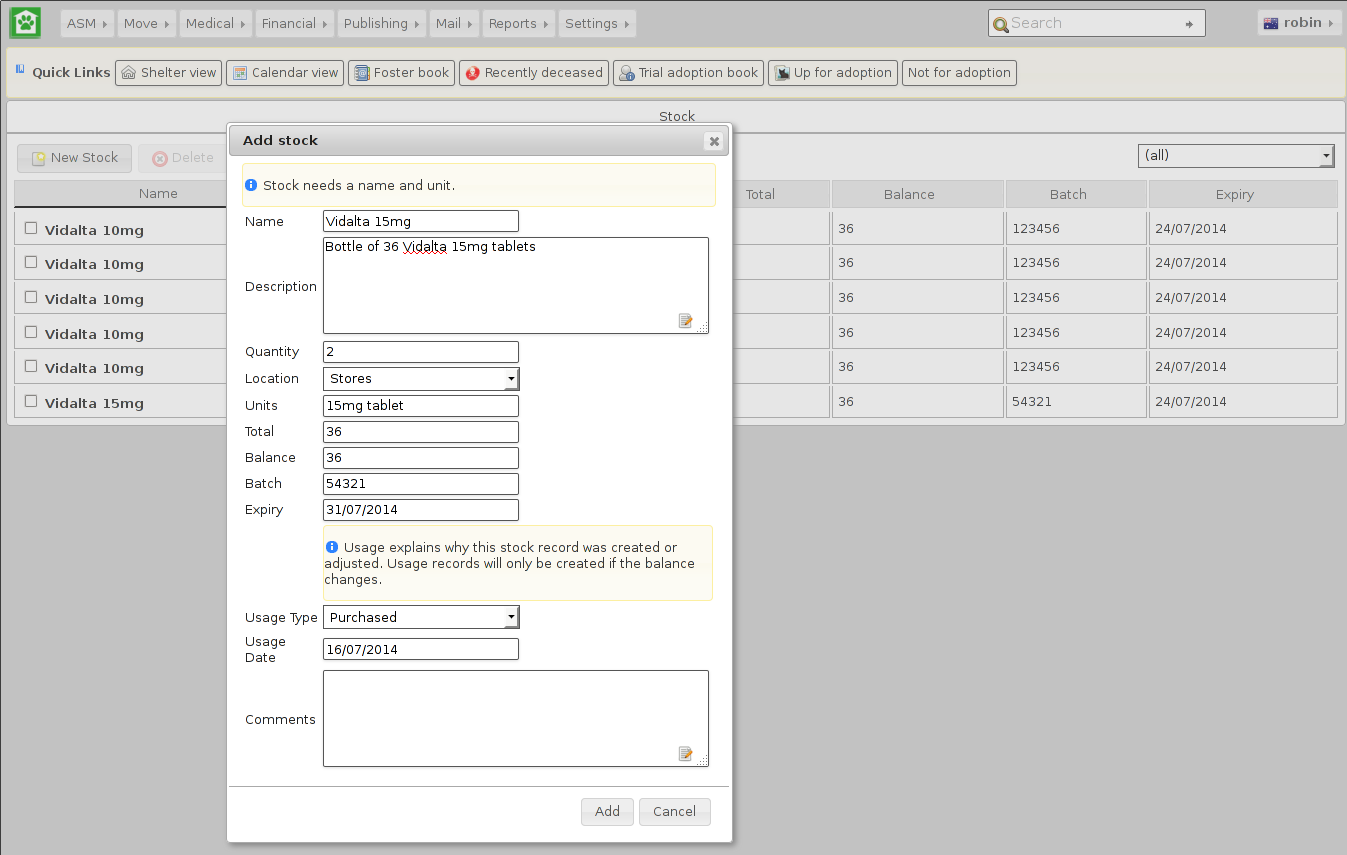Screen dimensions: 1347x855
Task: Click into the Expiry date field
Action: tap(421, 510)
